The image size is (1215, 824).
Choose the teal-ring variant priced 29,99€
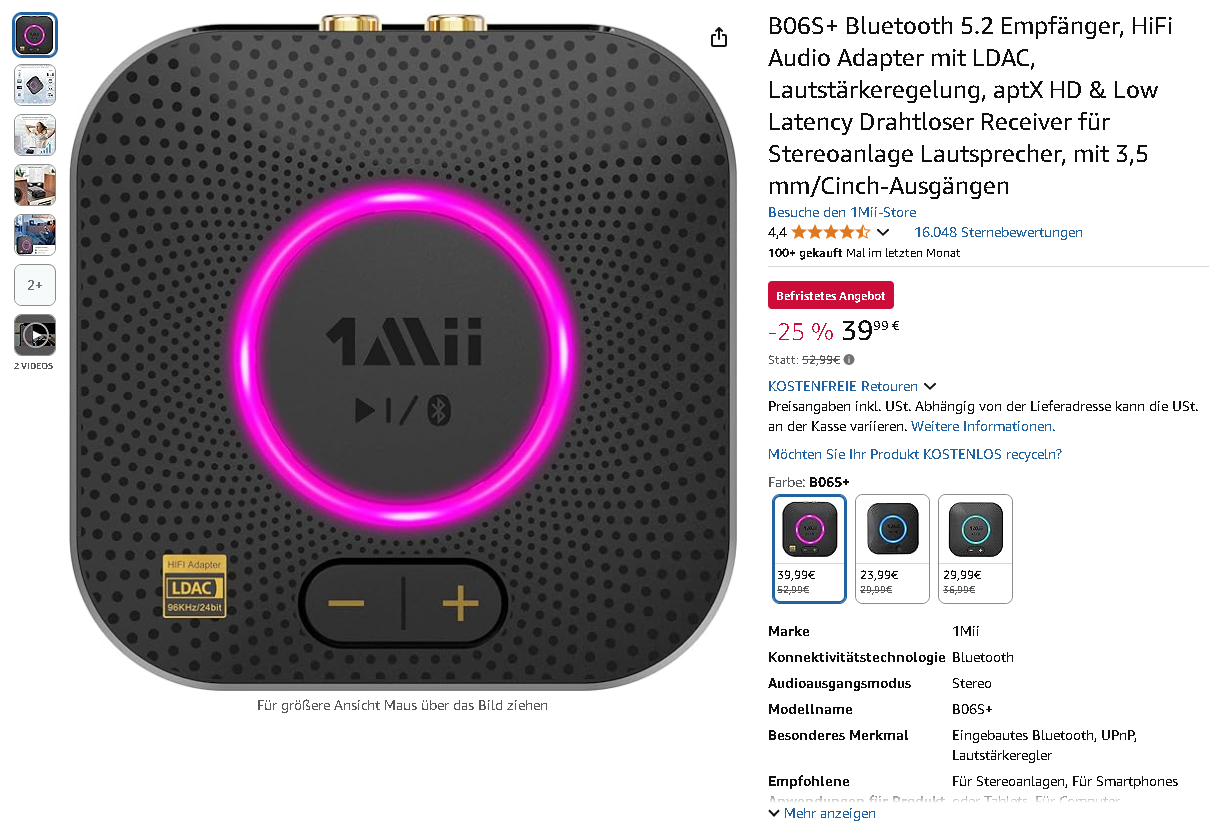976,549
